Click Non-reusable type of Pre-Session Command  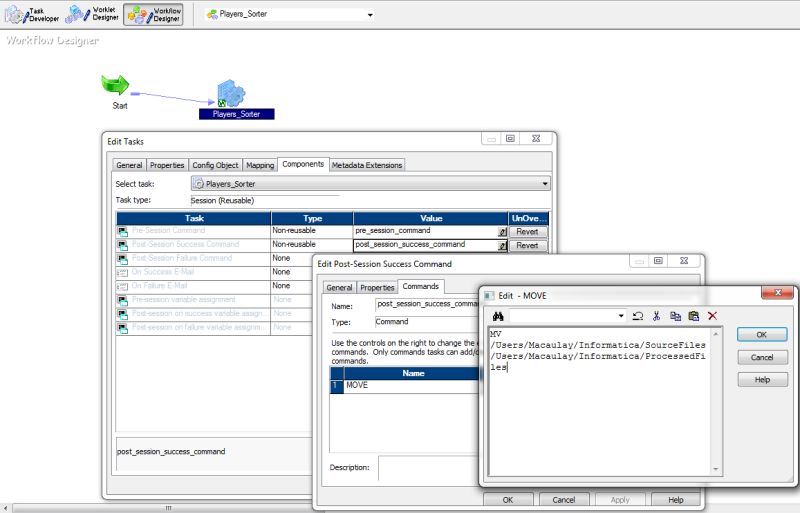[294, 231]
